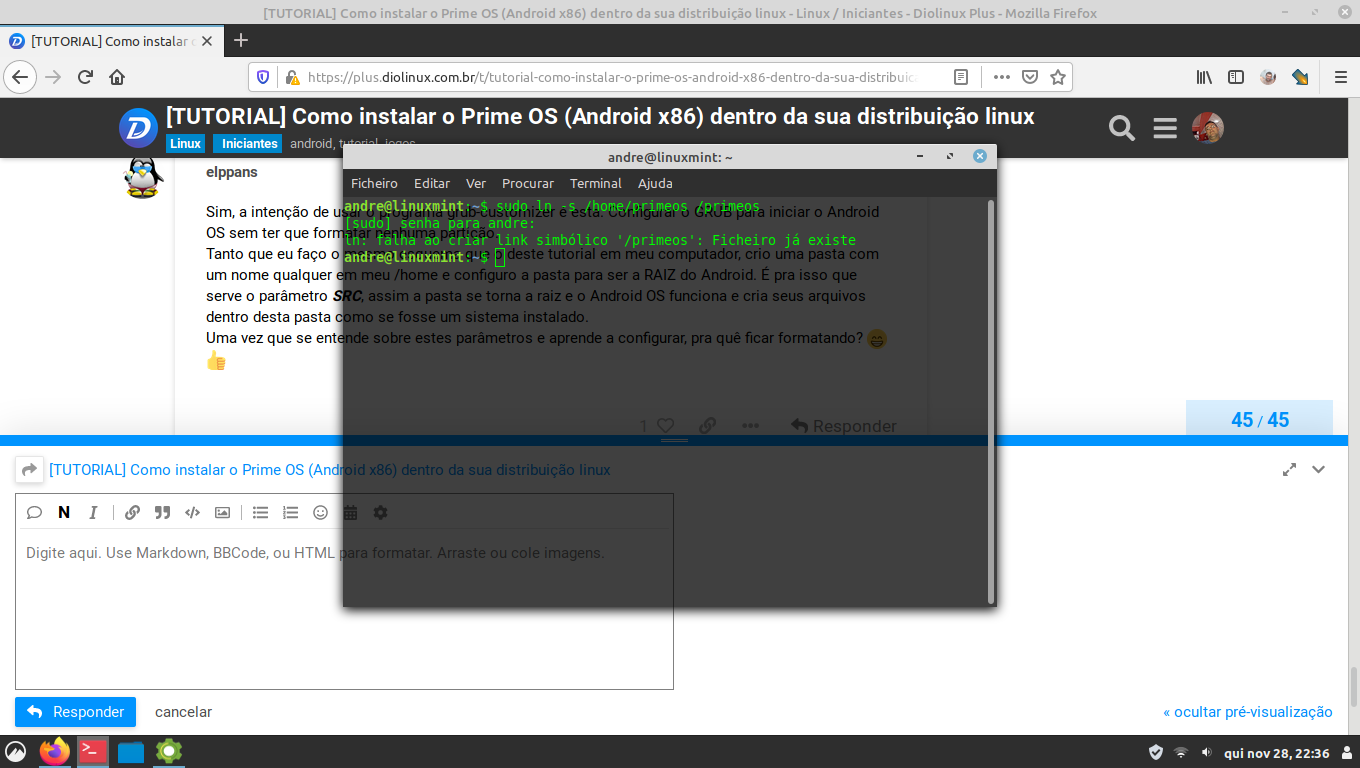Hide preview via ocultar pré-visualização
Screen dimensions: 1360x768
click(1248, 712)
